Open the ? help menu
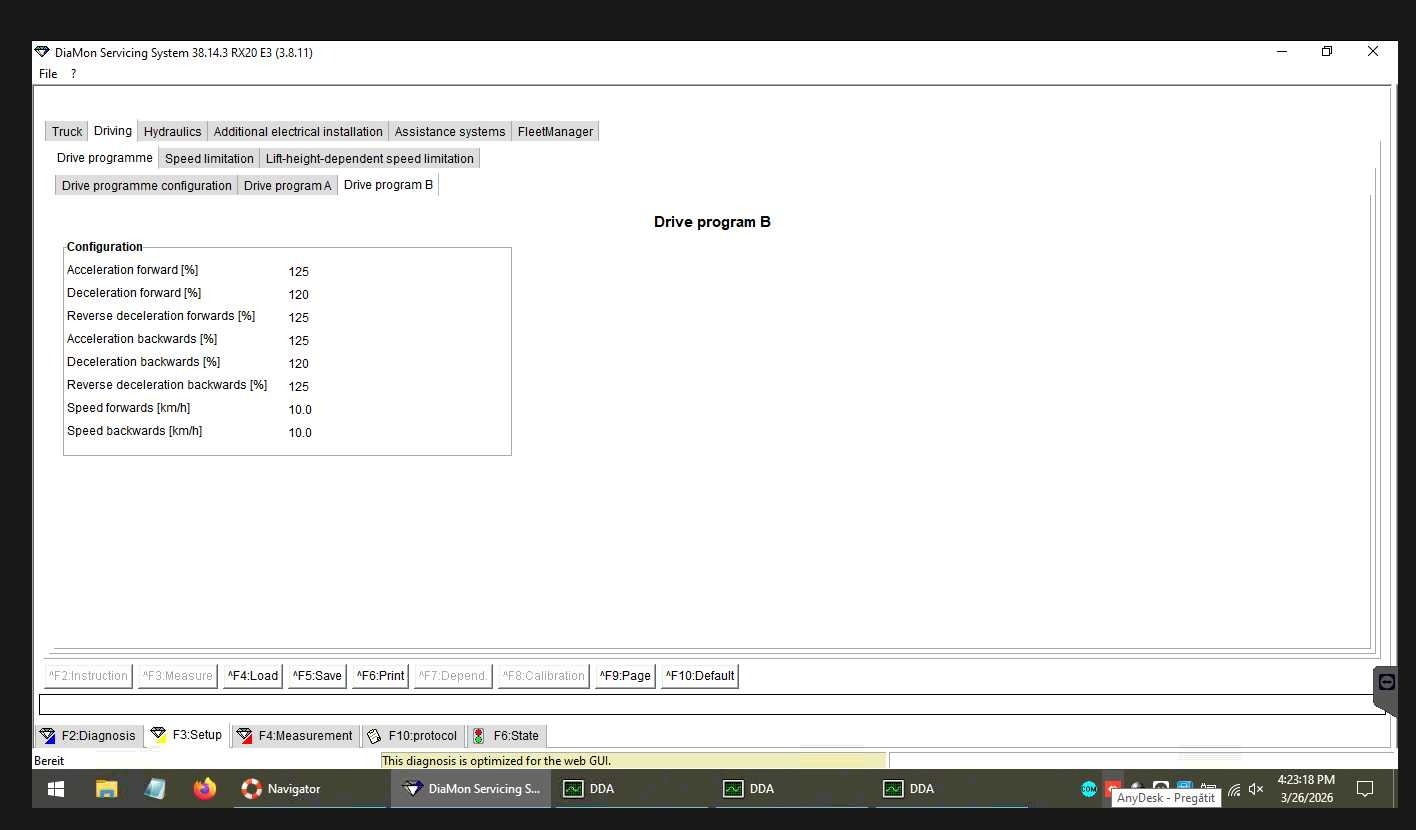The width and height of the screenshot is (1416, 830). (x=73, y=74)
